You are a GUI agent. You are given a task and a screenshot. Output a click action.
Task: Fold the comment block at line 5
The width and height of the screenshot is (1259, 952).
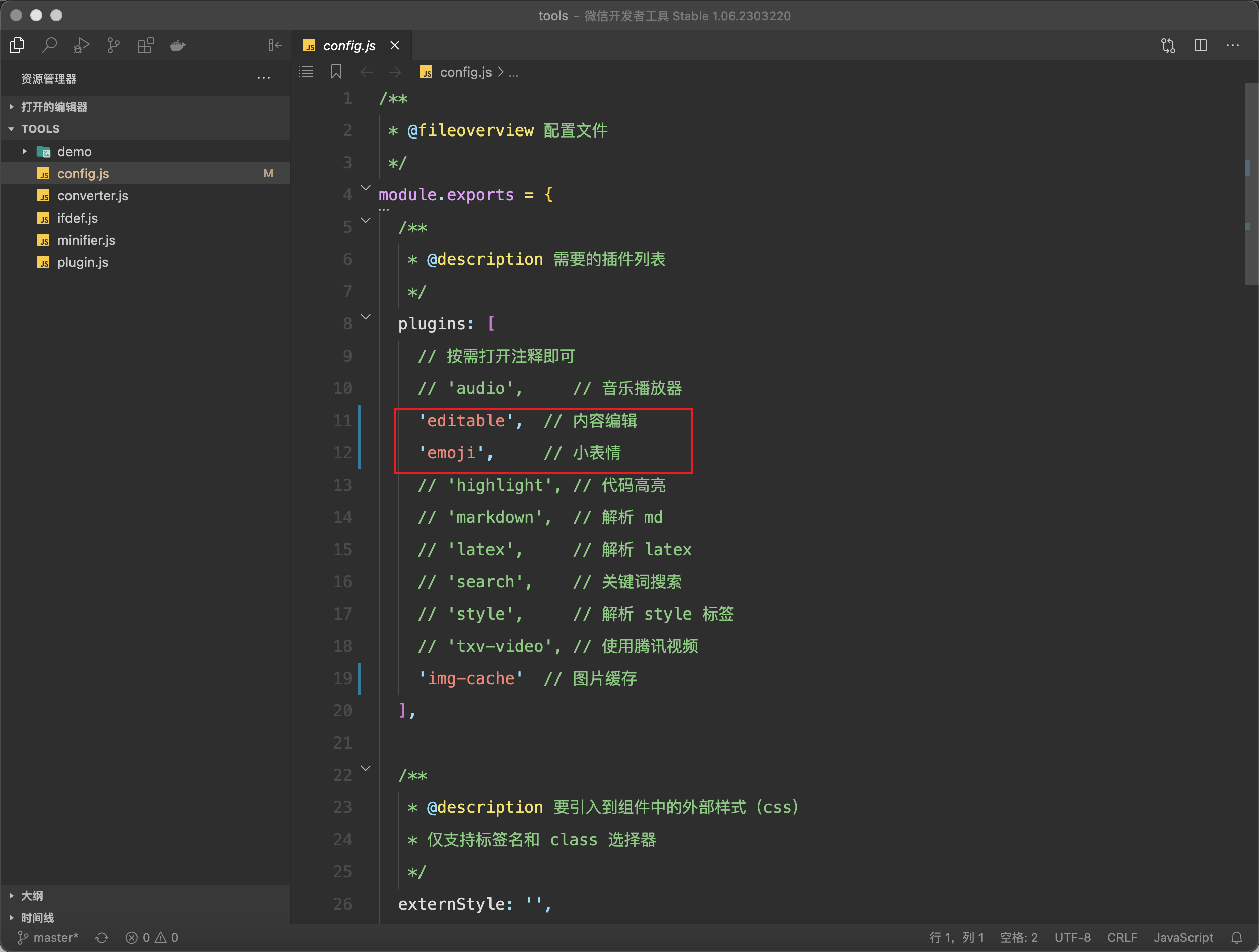366,220
